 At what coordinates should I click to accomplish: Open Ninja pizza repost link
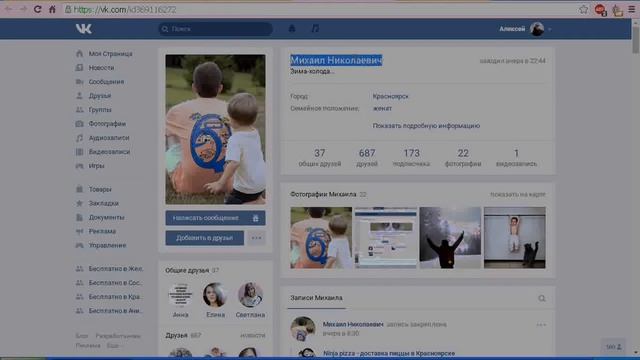(x=389, y=353)
